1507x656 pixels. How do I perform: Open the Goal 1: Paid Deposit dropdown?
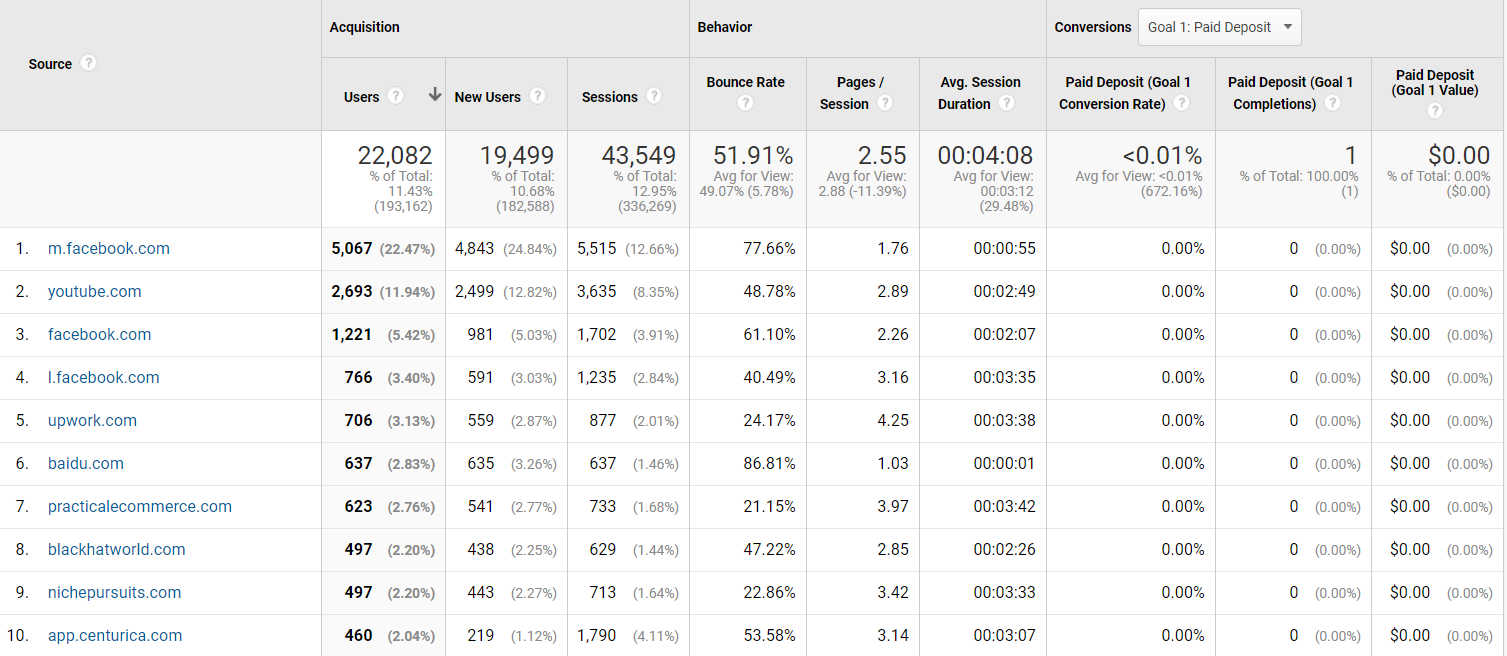1220,27
